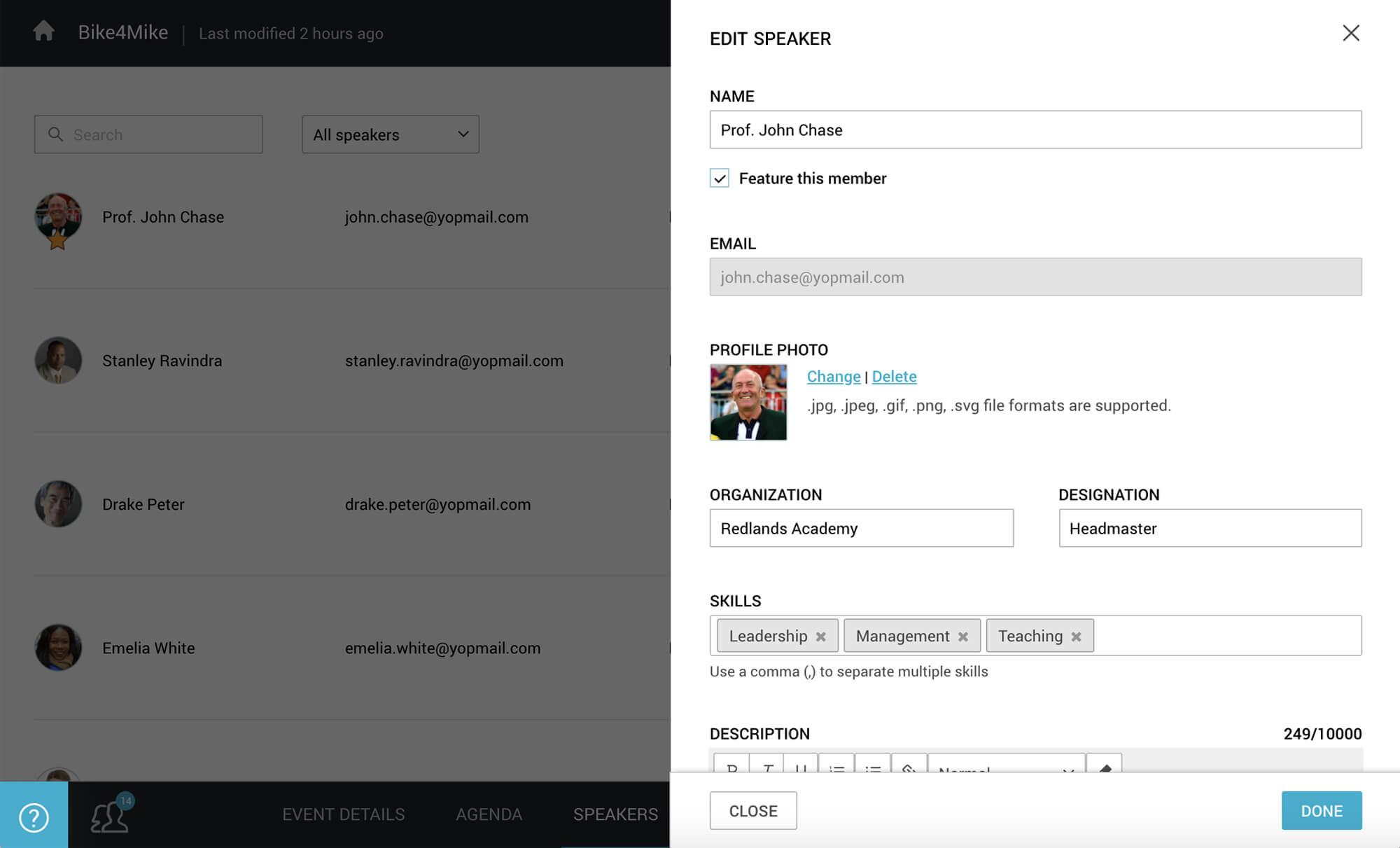Click the Search speakers field
Viewport: 1400px width, 848px height.
(x=148, y=134)
